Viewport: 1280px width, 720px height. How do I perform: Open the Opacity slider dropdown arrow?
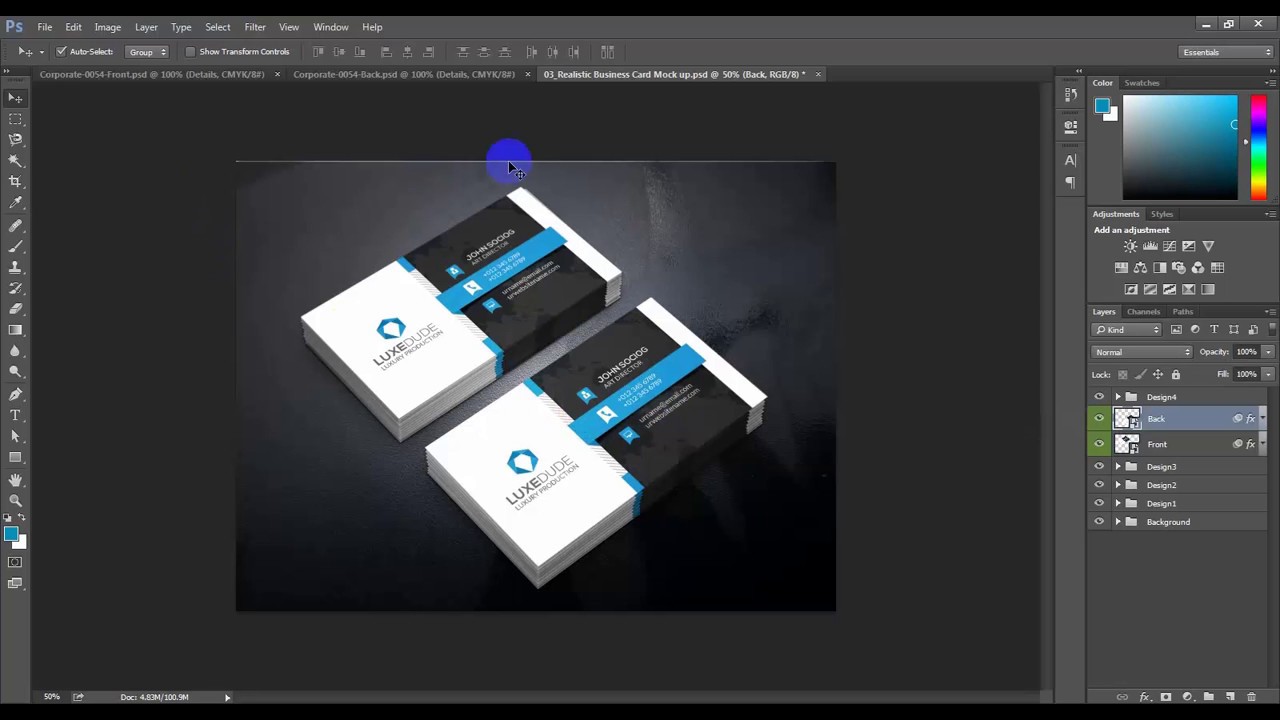tap(1268, 352)
